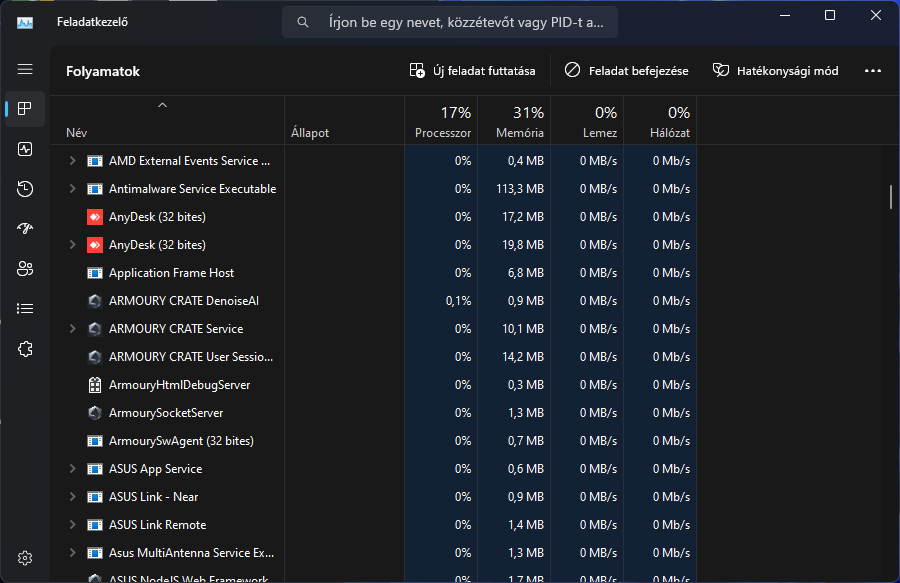900x583 pixels.
Task: Click the search magnifier icon
Action: (302, 22)
